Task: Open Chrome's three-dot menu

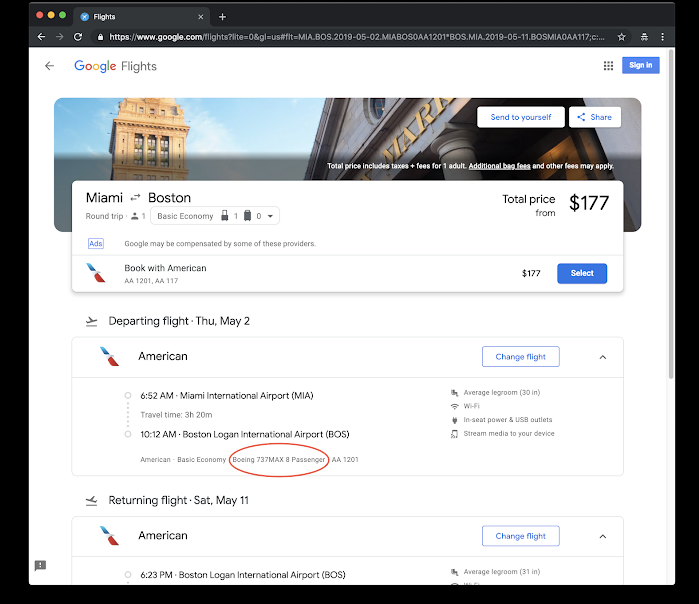Action: [661, 37]
